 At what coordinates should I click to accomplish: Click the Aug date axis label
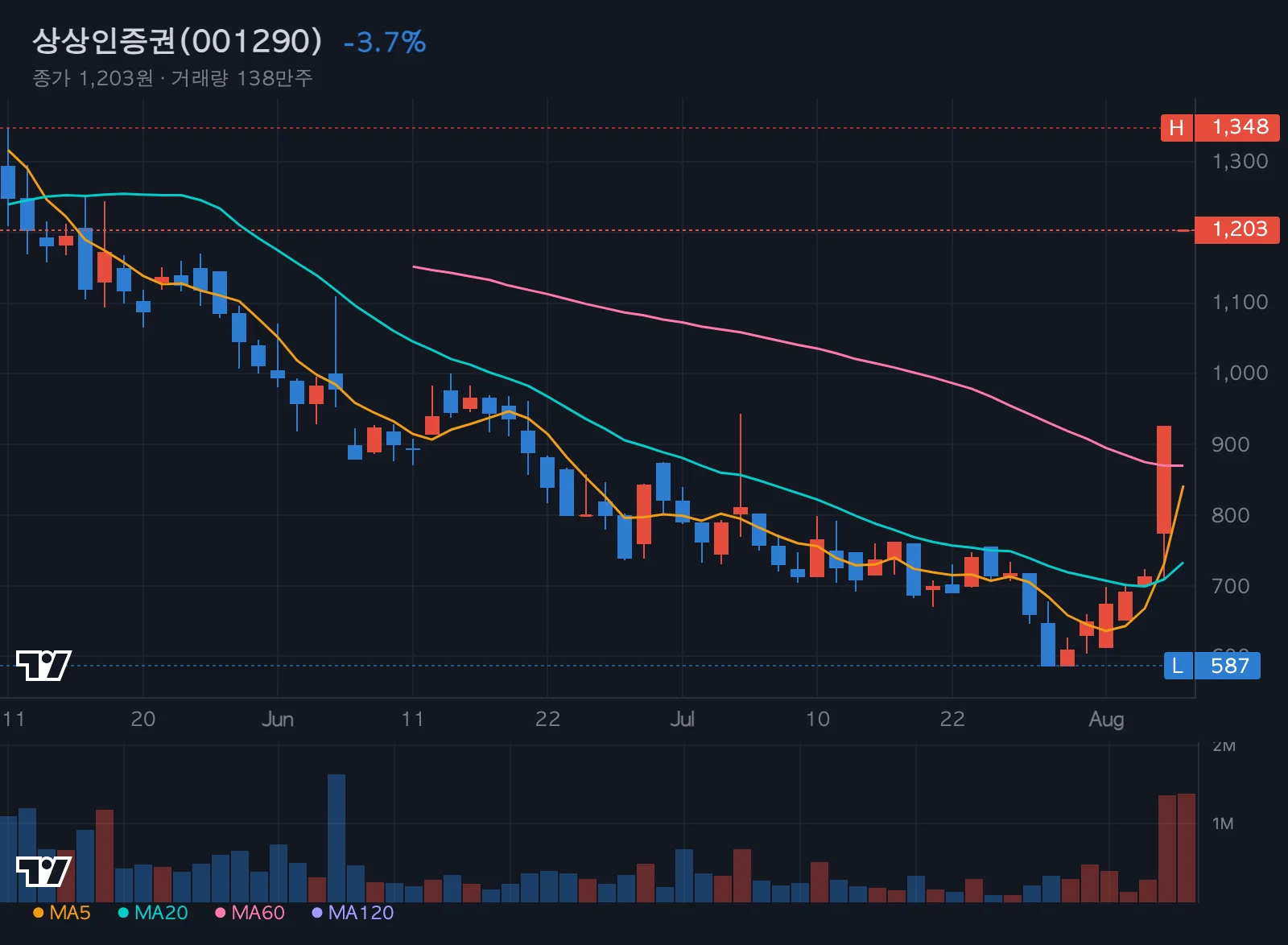tap(1106, 720)
